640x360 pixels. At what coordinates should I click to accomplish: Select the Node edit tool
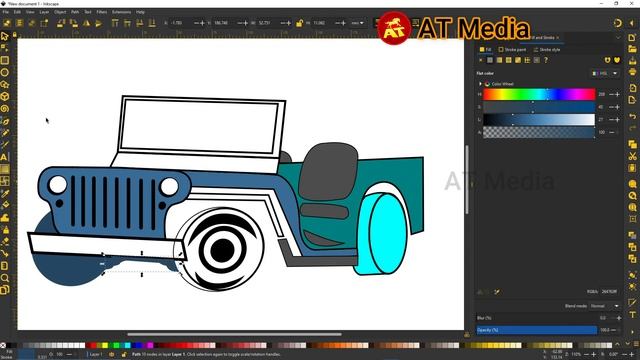point(4,48)
